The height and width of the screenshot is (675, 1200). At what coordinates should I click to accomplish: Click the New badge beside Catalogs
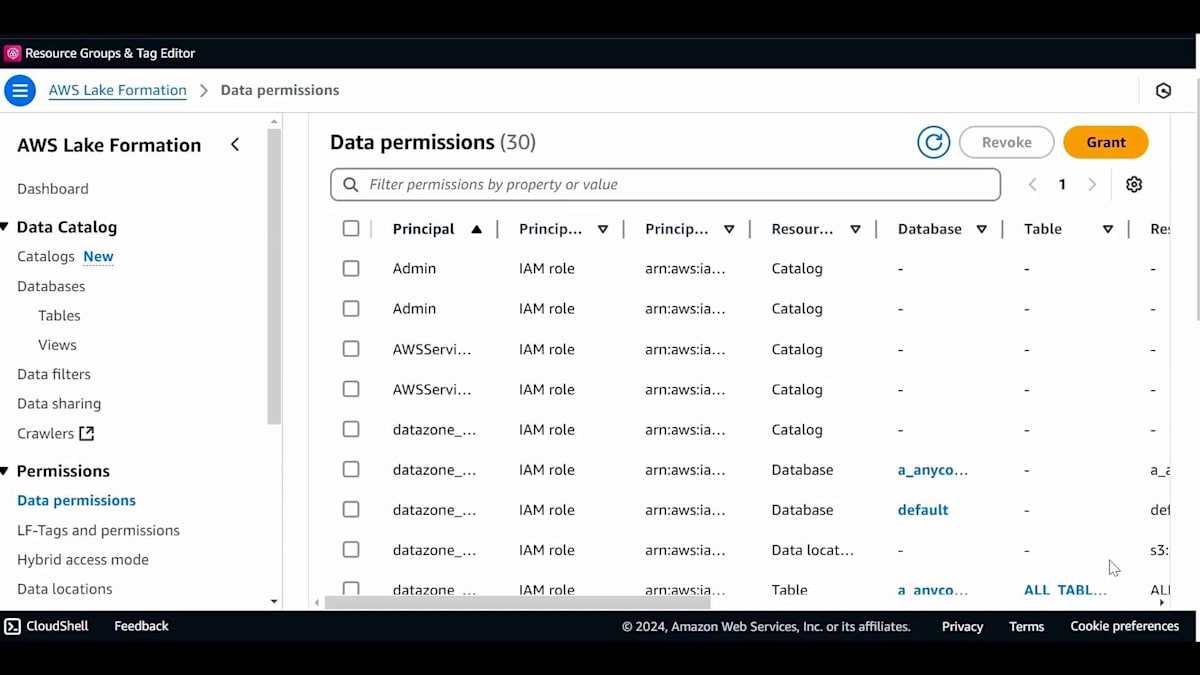pos(98,257)
